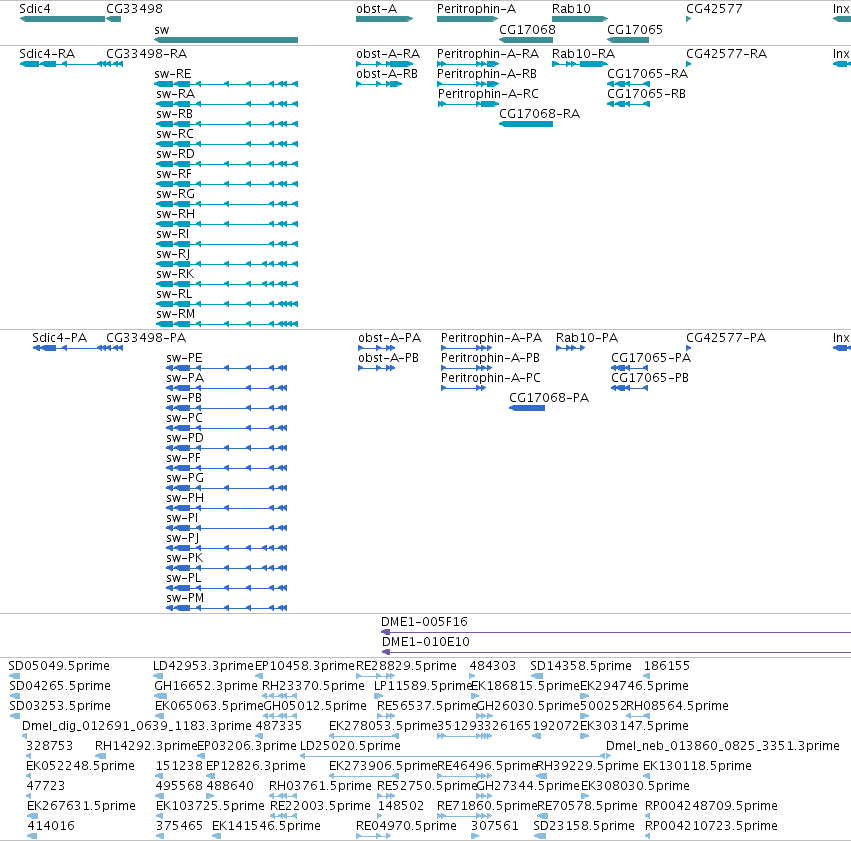Click transcript sw-RH

click(x=226, y=224)
